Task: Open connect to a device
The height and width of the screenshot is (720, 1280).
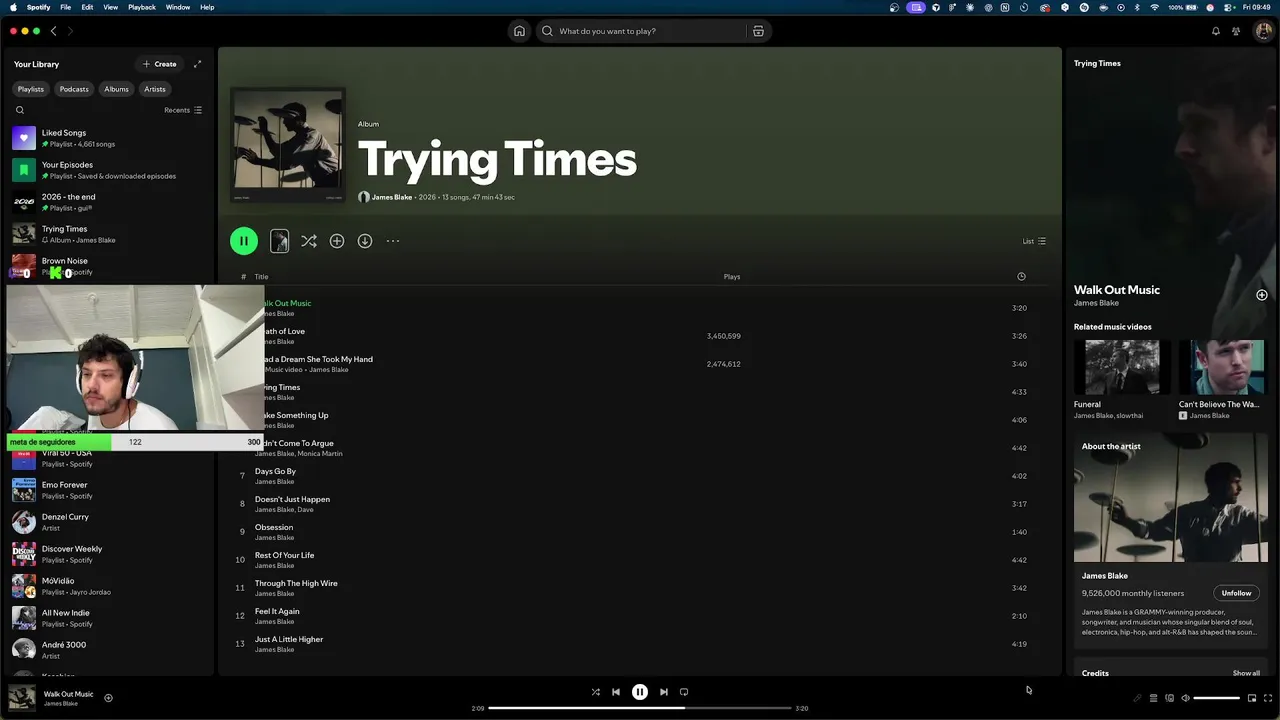Action: tap(1169, 698)
